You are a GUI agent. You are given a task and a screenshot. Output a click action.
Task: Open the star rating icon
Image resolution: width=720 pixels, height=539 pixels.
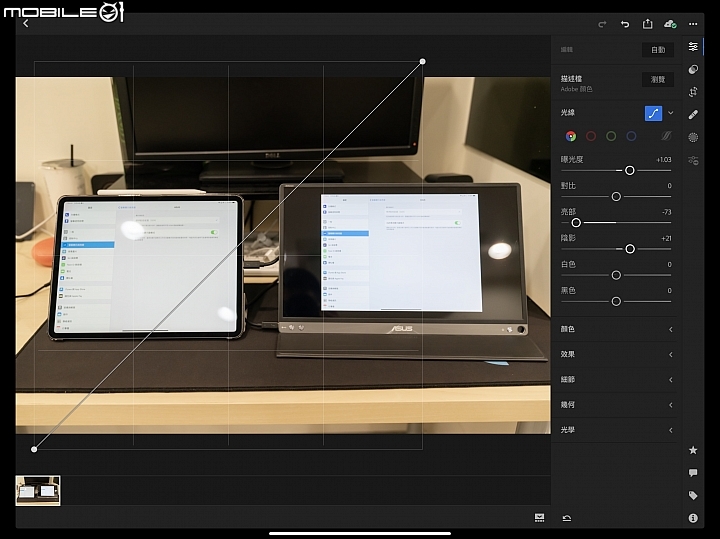point(693,450)
